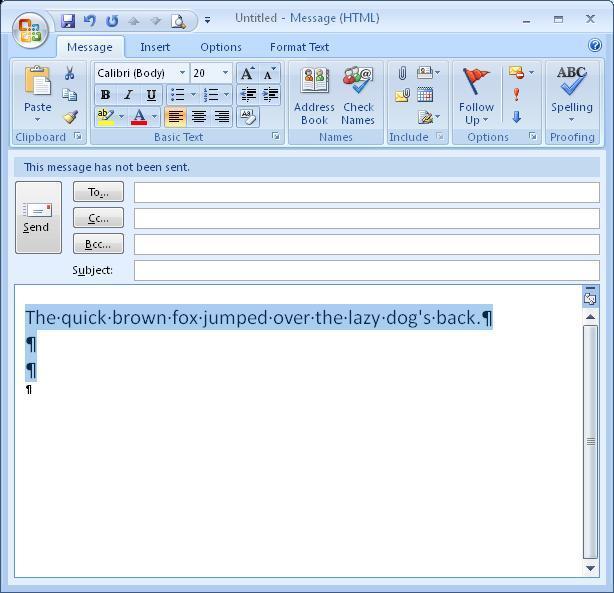Image resolution: width=614 pixels, height=593 pixels.
Task: Redo the last action
Action: [112, 20]
